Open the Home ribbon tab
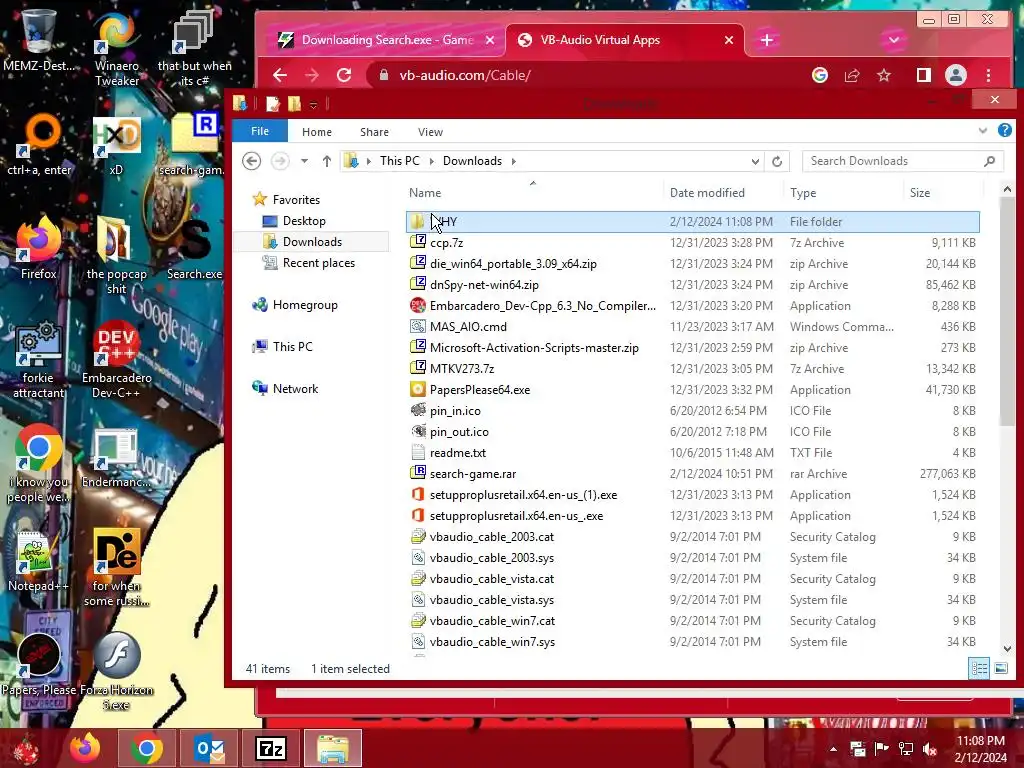 click(317, 132)
